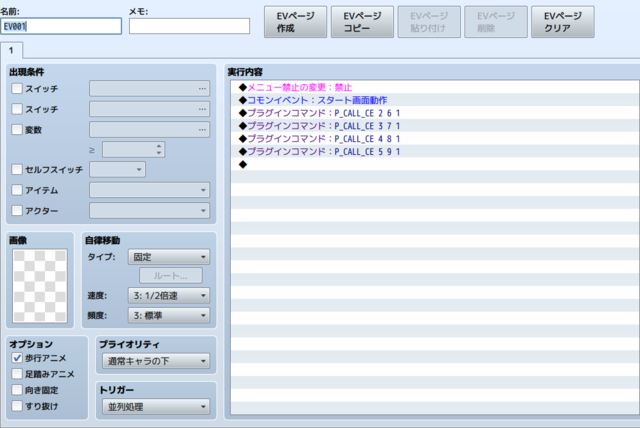Enable the first スイッチ condition checkbox

17,89
